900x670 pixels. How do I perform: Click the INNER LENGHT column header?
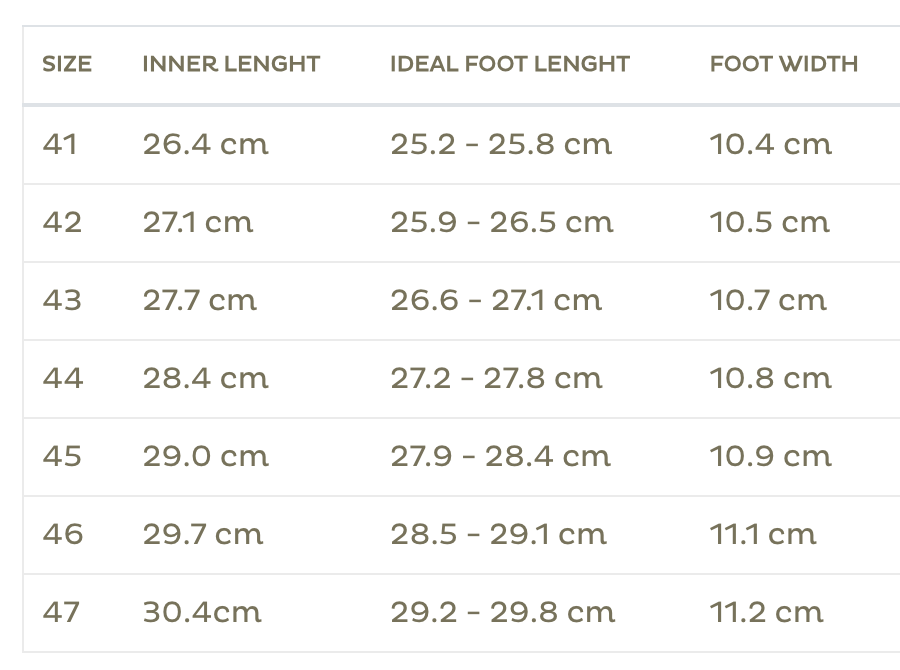[231, 65]
